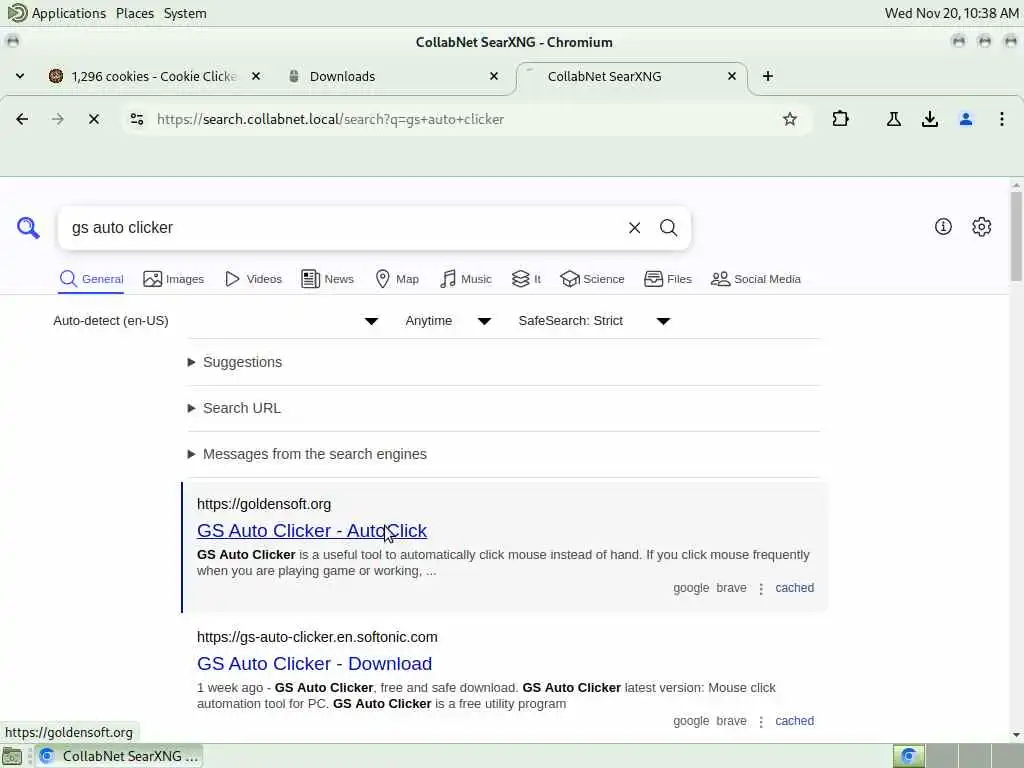Open the Chromium three-dot menu

tap(1001, 119)
